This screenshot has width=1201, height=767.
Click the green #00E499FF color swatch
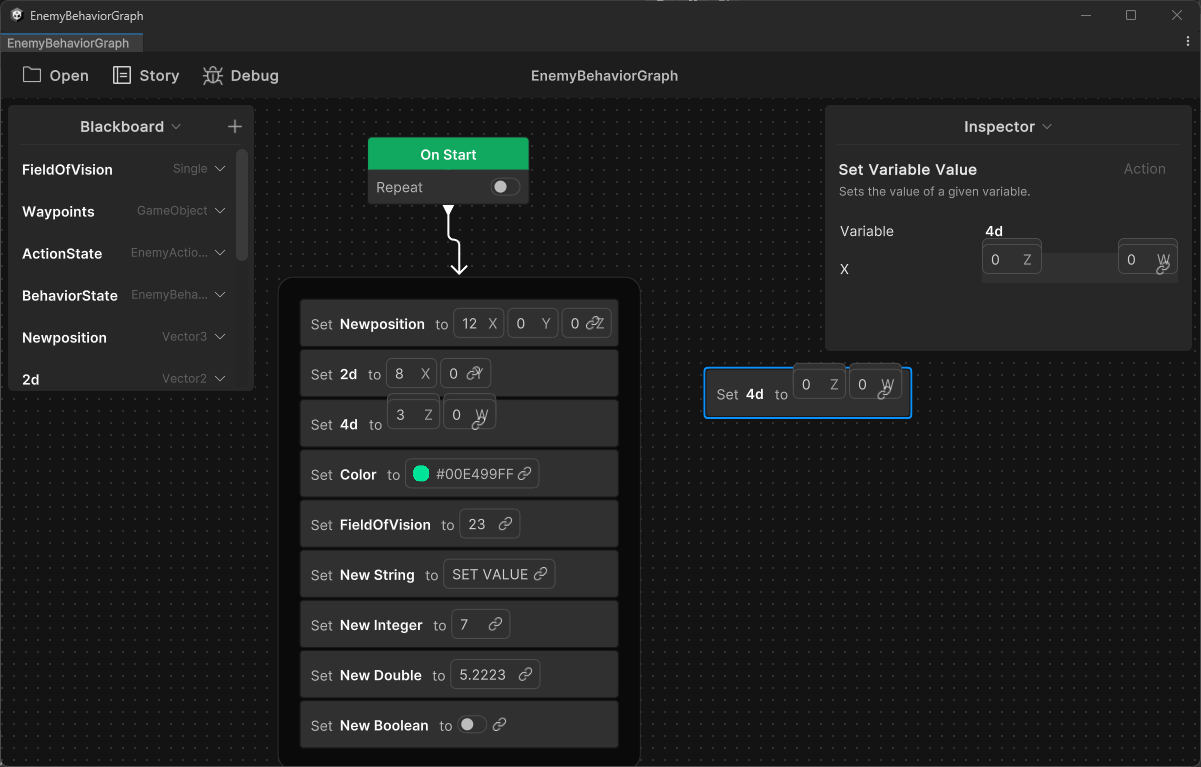420,473
